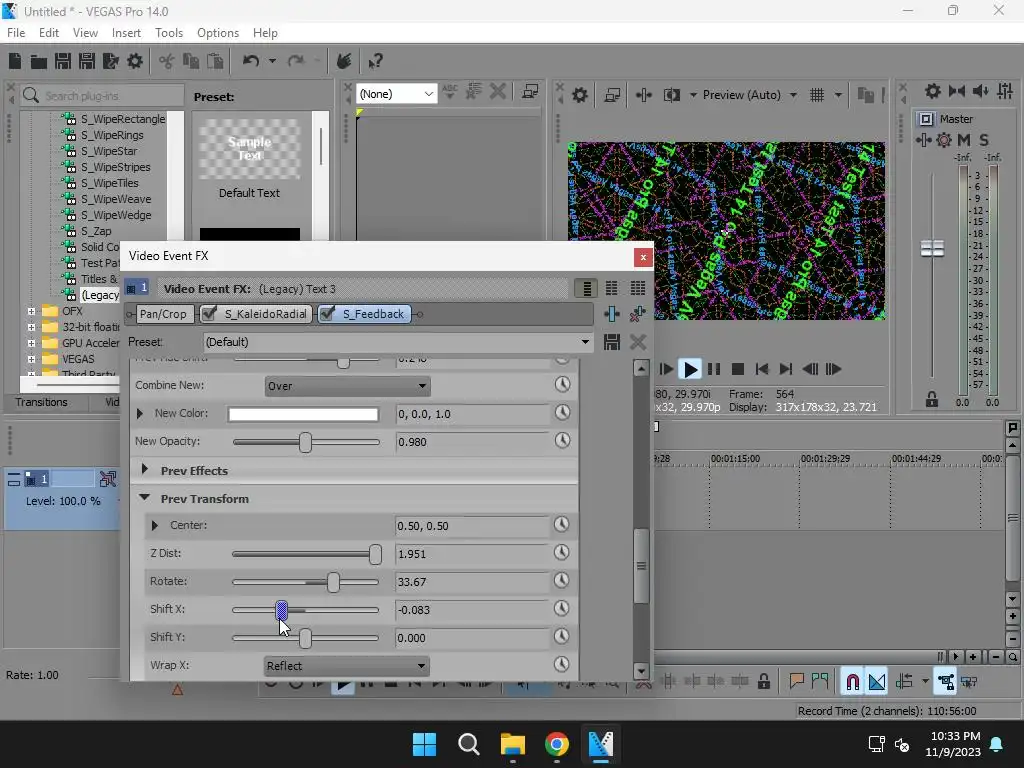This screenshot has width=1024, height=768.
Task: Open the Plug-In Chain button in FX dialog
Action: point(612,314)
